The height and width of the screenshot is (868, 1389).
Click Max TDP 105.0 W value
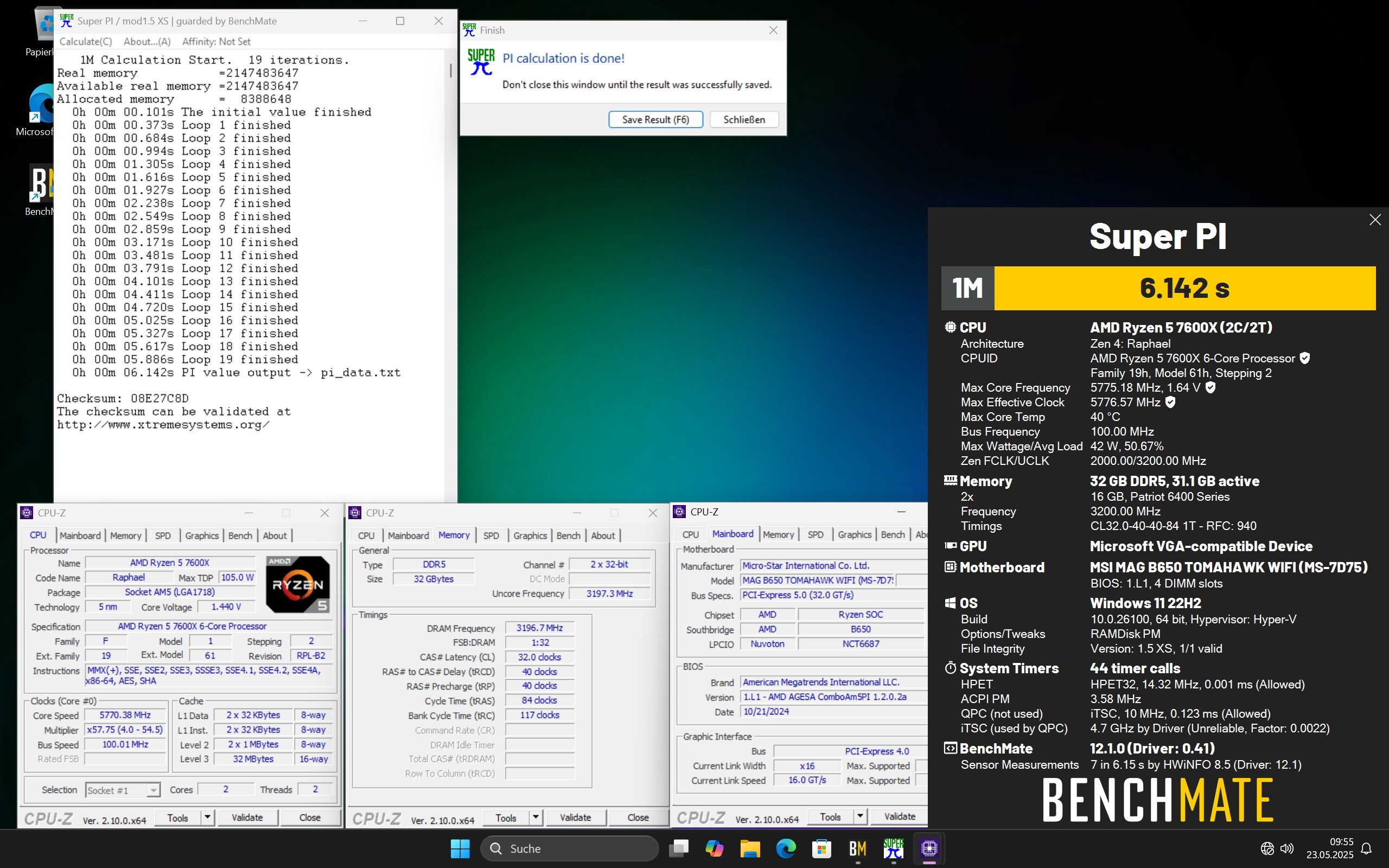tap(238, 577)
